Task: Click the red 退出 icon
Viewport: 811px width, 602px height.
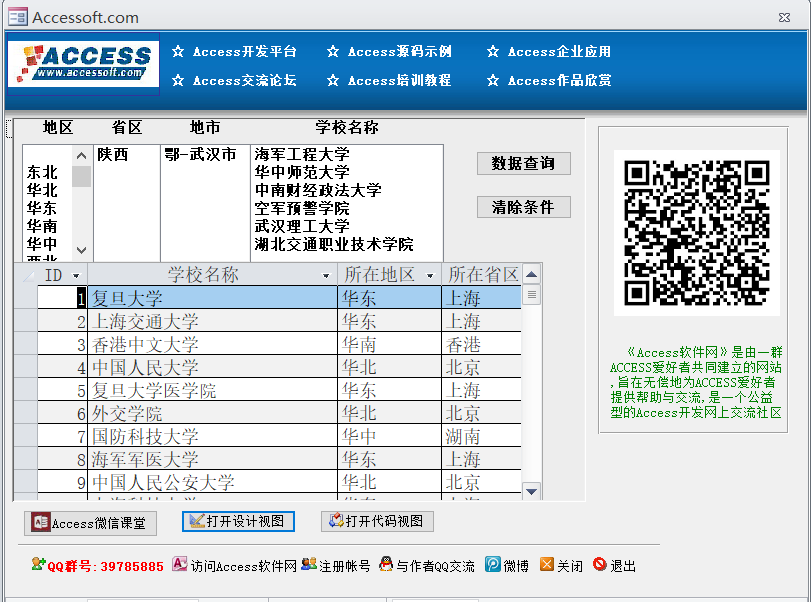Action: (599, 564)
